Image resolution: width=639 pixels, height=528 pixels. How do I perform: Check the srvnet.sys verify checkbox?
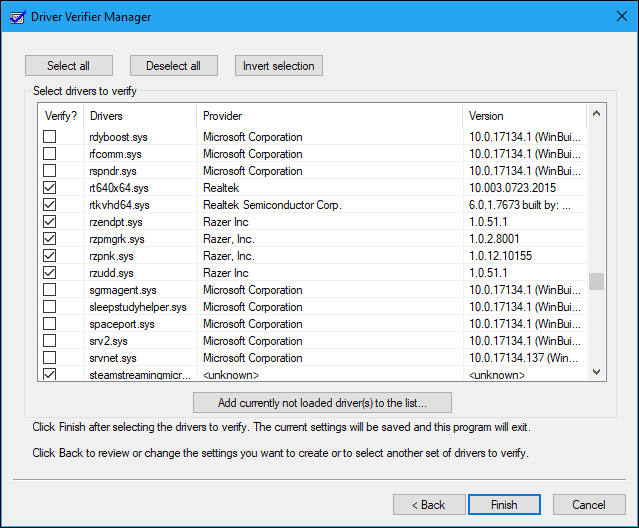pos(50,358)
